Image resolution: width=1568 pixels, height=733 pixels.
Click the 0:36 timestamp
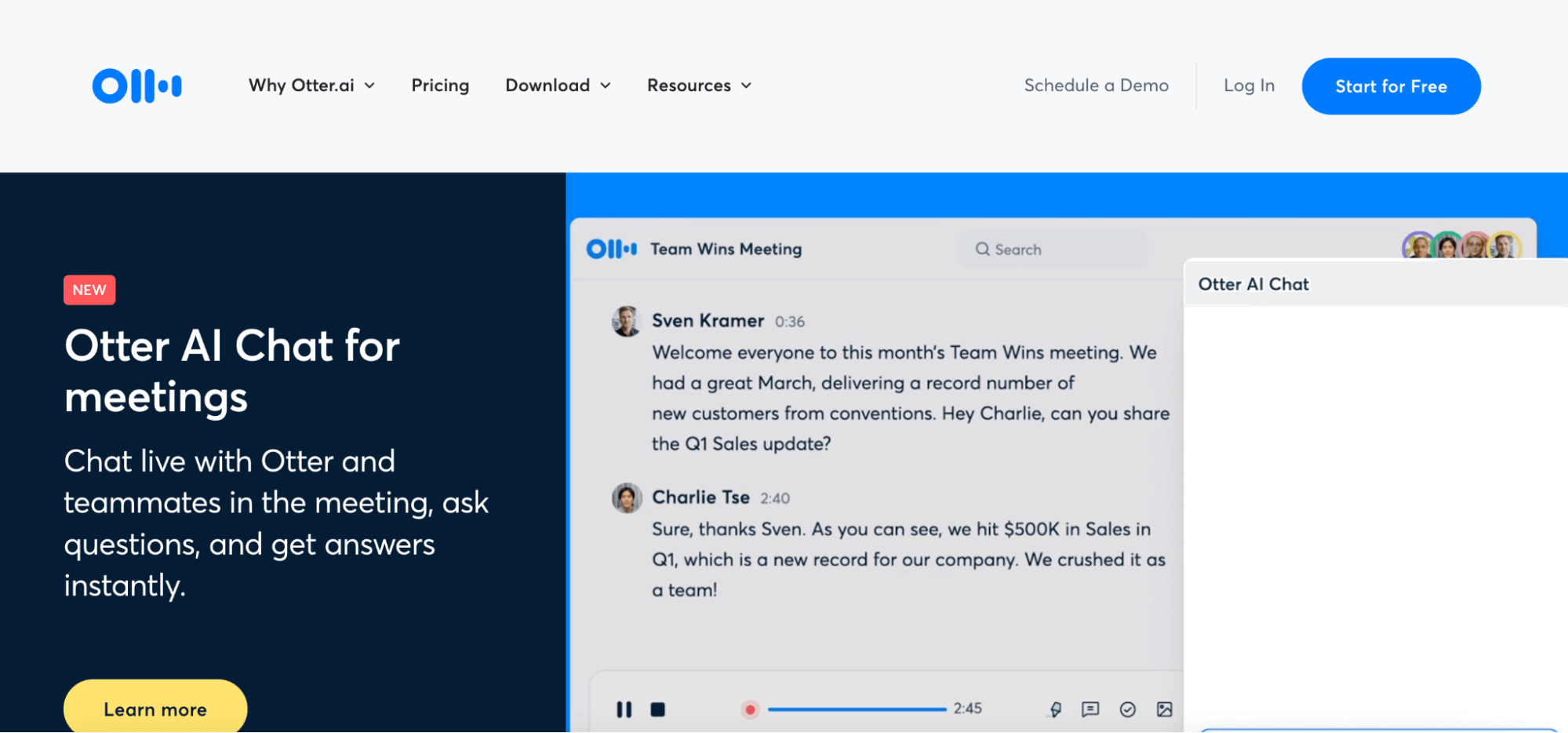pos(790,322)
